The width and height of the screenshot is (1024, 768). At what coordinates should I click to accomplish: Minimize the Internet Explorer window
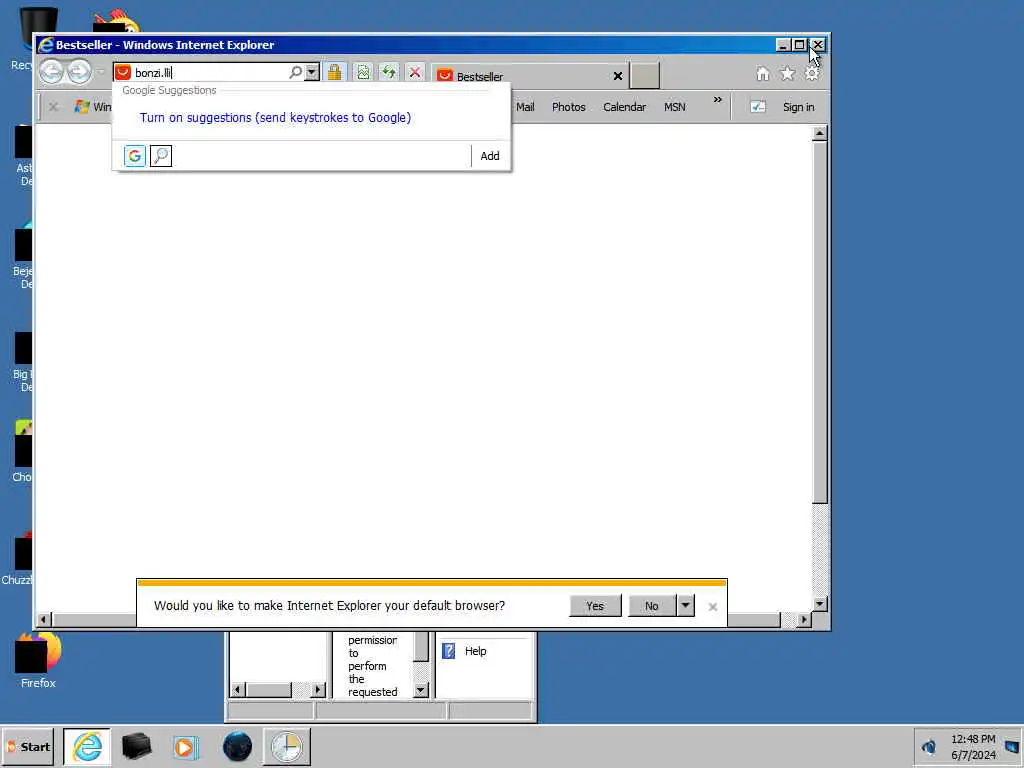pyautogui.click(x=782, y=44)
